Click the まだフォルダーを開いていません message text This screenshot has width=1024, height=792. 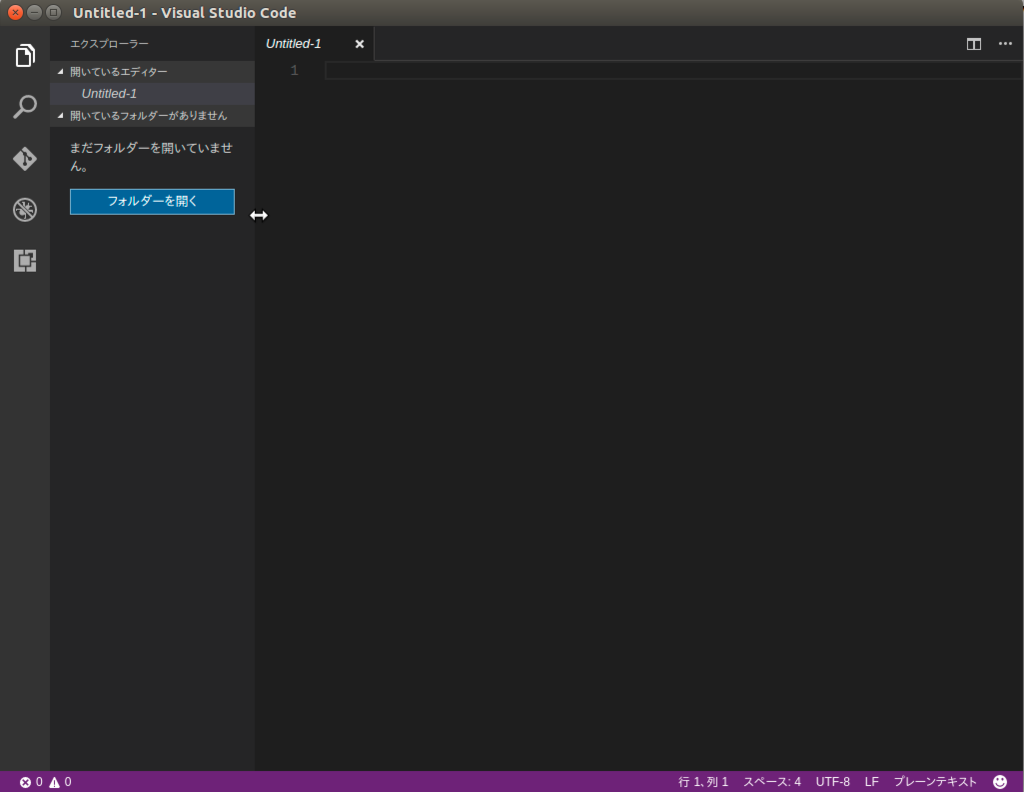point(151,157)
